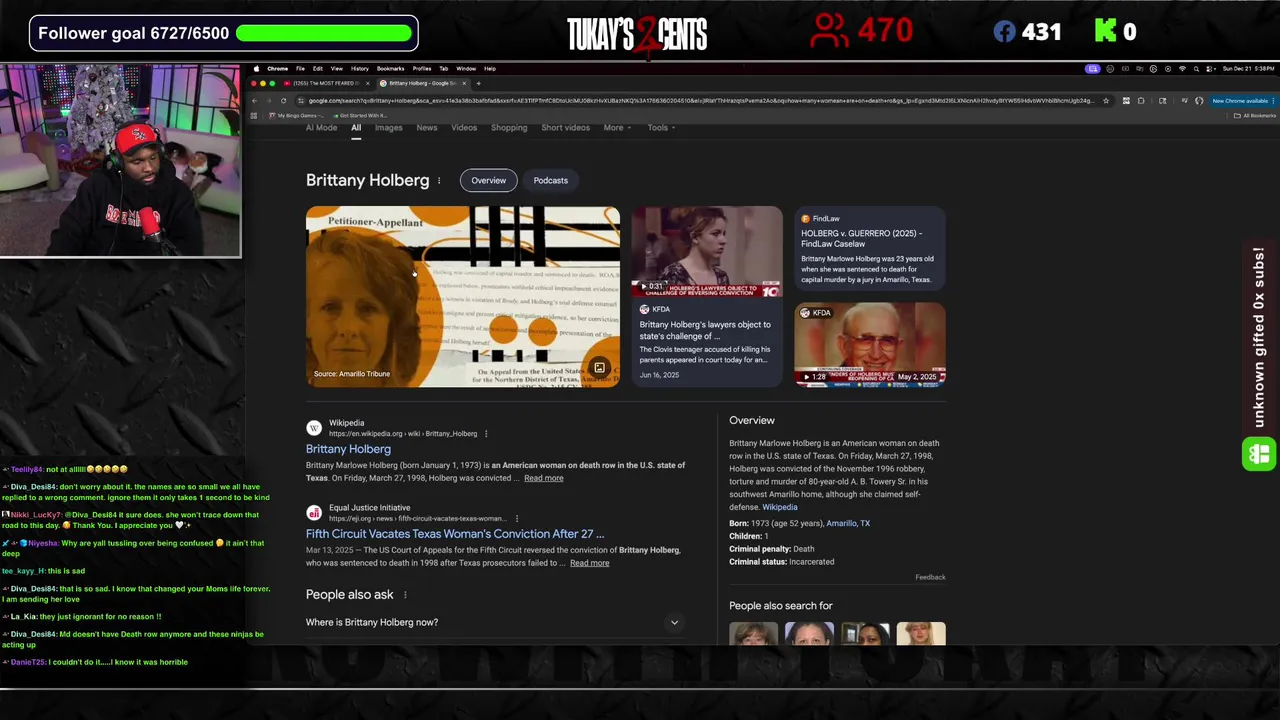Open the Chrome profile avatar icon

(1199, 101)
